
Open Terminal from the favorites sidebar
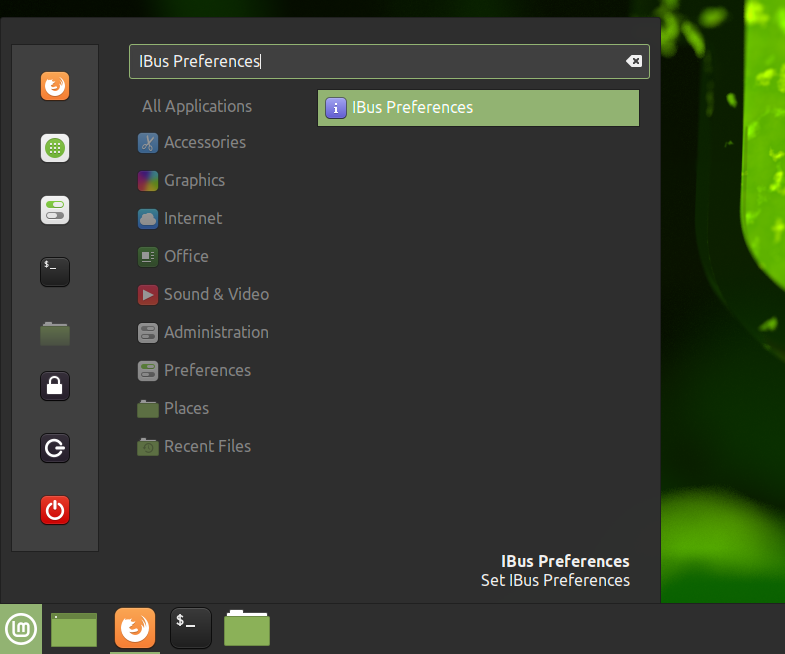coord(55,272)
